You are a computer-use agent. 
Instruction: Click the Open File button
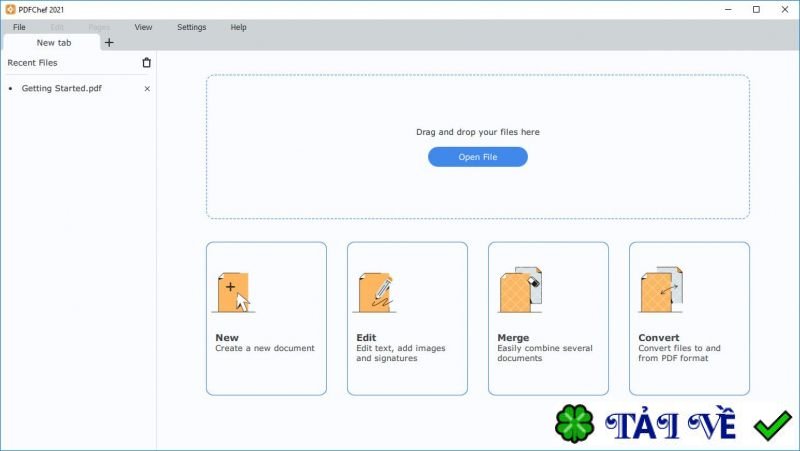[x=478, y=157]
